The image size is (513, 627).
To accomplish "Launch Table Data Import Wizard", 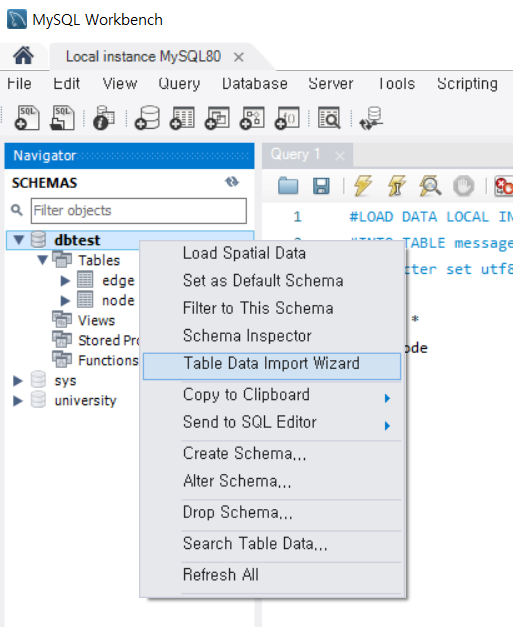I will (272, 366).
